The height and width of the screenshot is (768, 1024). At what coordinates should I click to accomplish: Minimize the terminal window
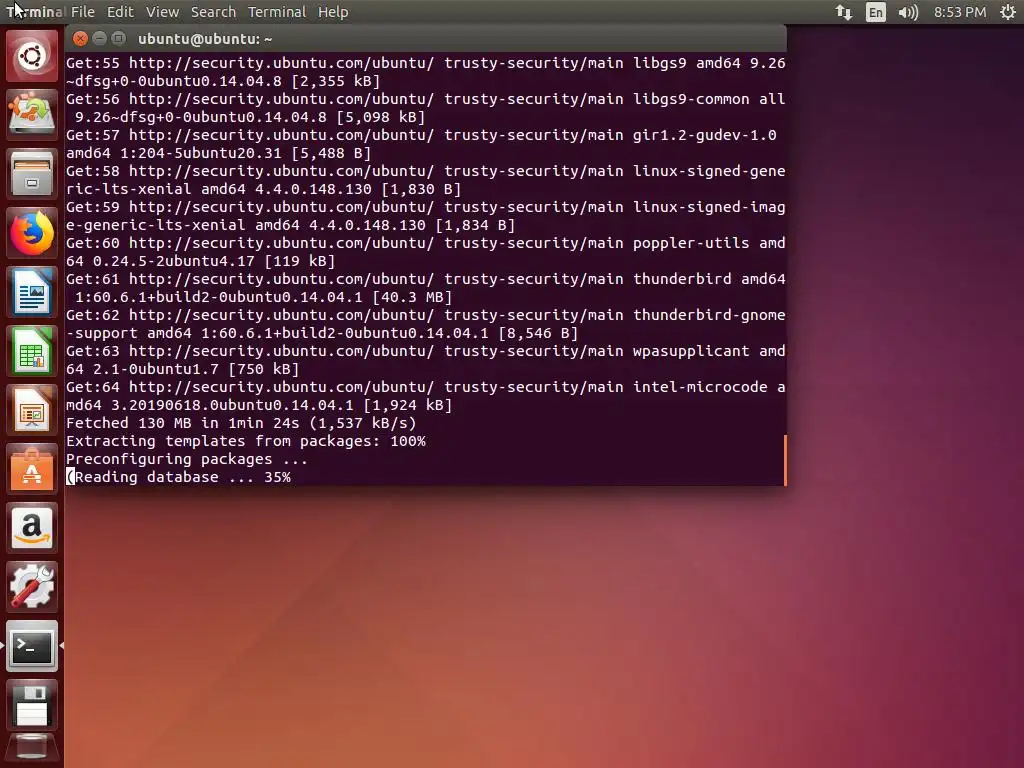[x=99, y=39]
